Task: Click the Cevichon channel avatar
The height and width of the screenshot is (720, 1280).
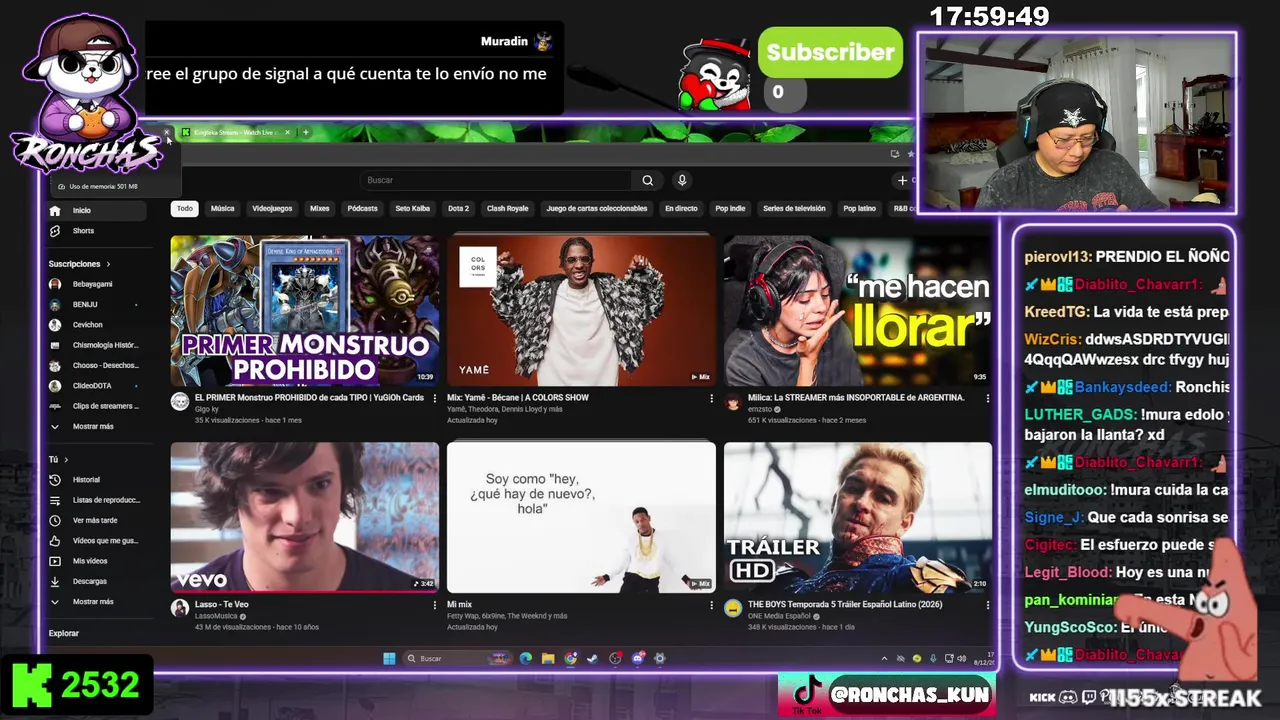Action: point(55,325)
